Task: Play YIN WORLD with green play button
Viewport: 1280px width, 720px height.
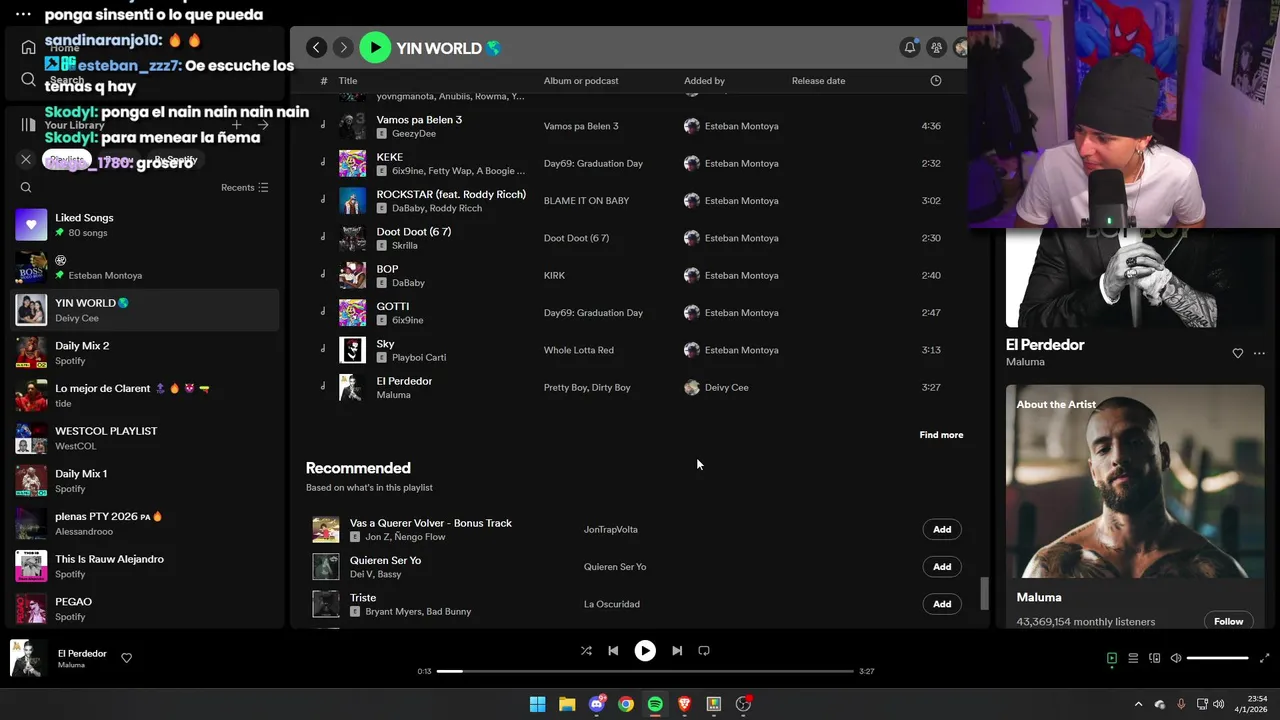Action: click(375, 47)
